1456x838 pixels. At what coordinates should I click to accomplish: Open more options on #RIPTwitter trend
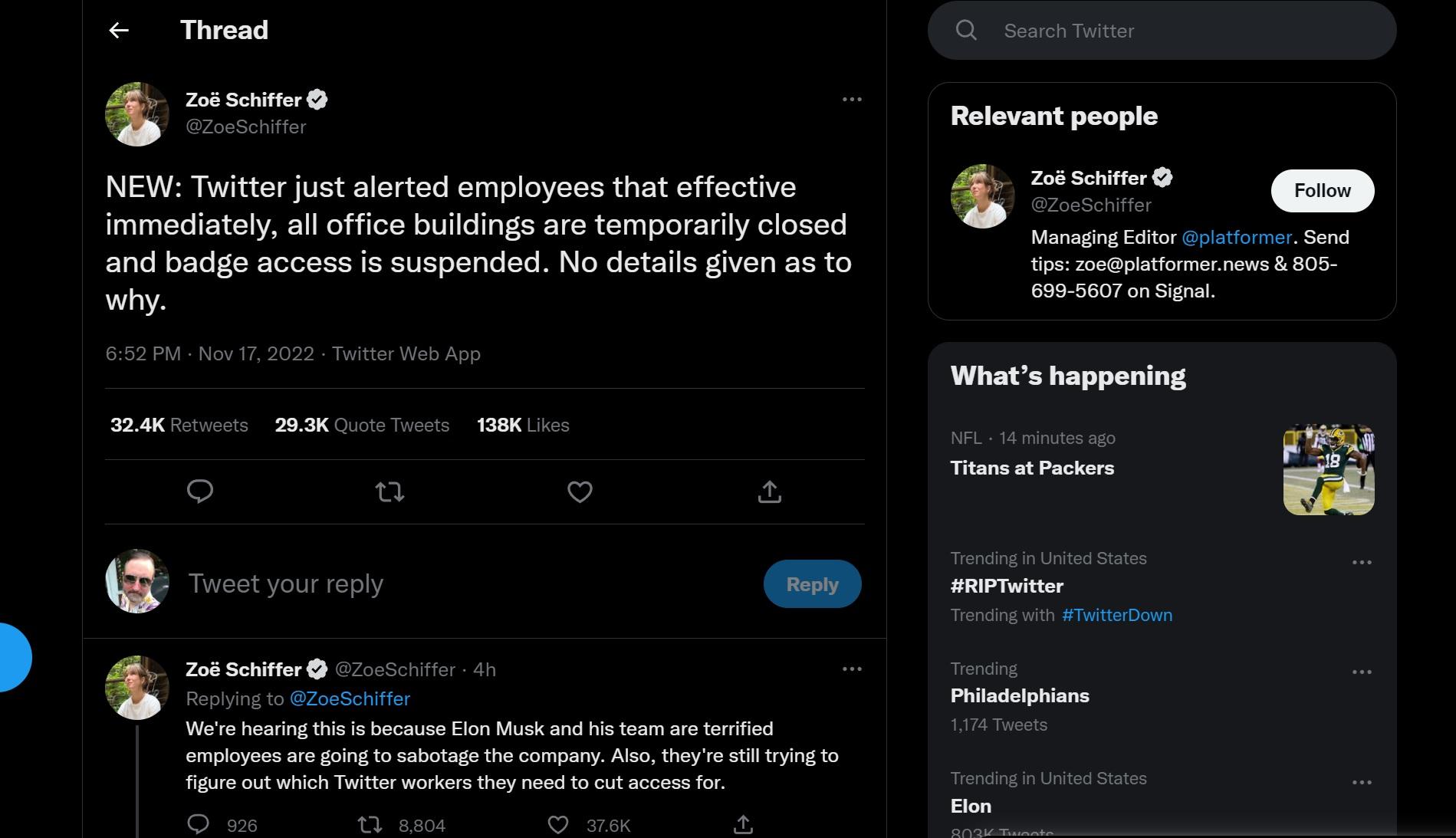click(x=1362, y=562)
